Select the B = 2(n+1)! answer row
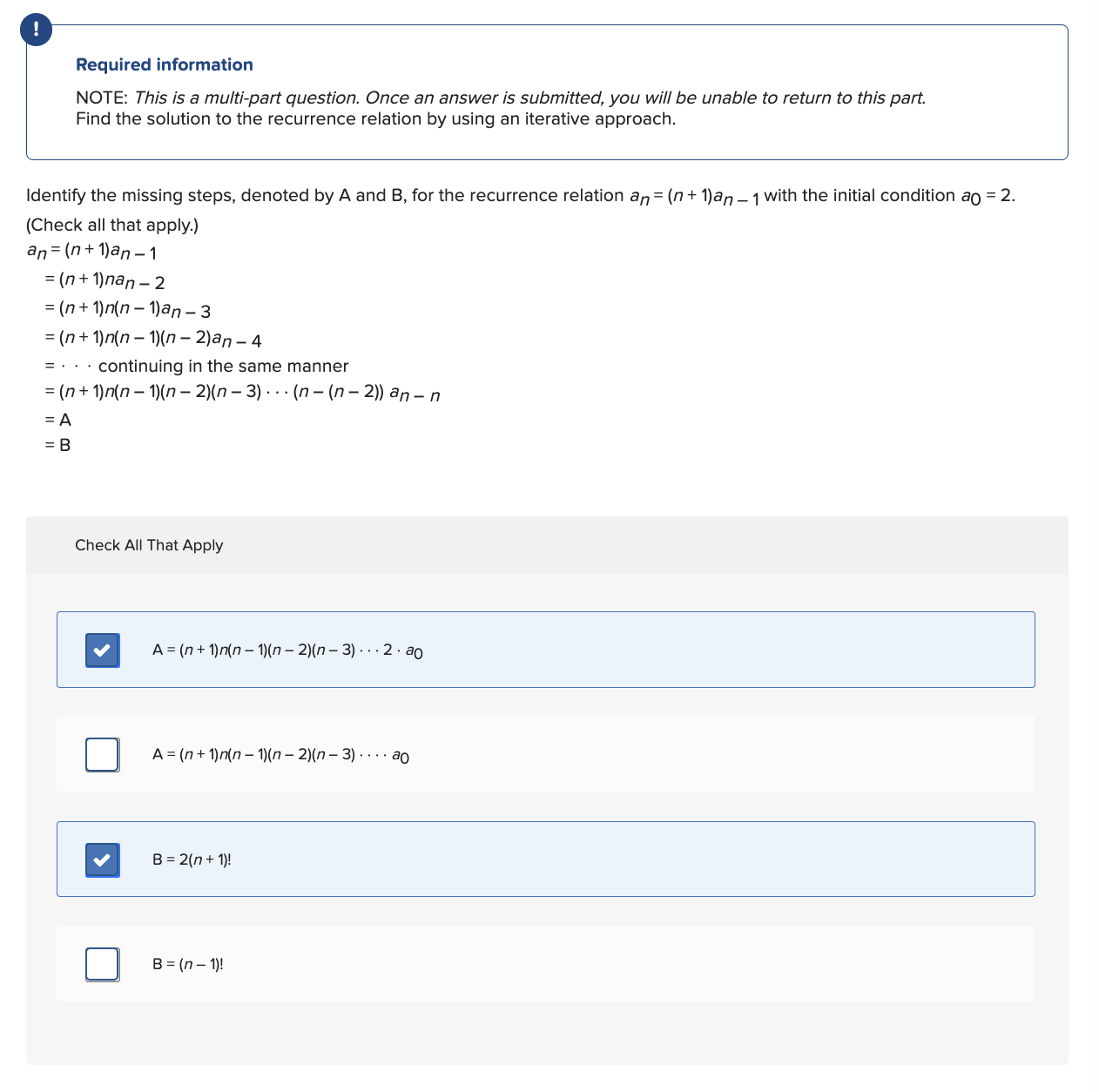This screenshot has width=1099, height=1092. click(546, 859)
